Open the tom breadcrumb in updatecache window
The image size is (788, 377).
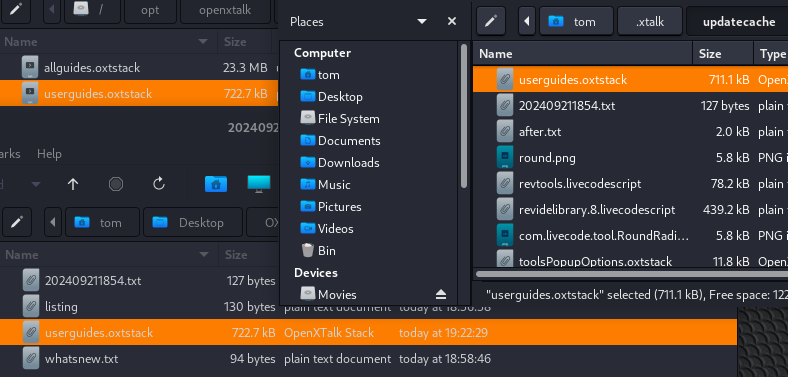pyautogui.click(x=576, y=22)
